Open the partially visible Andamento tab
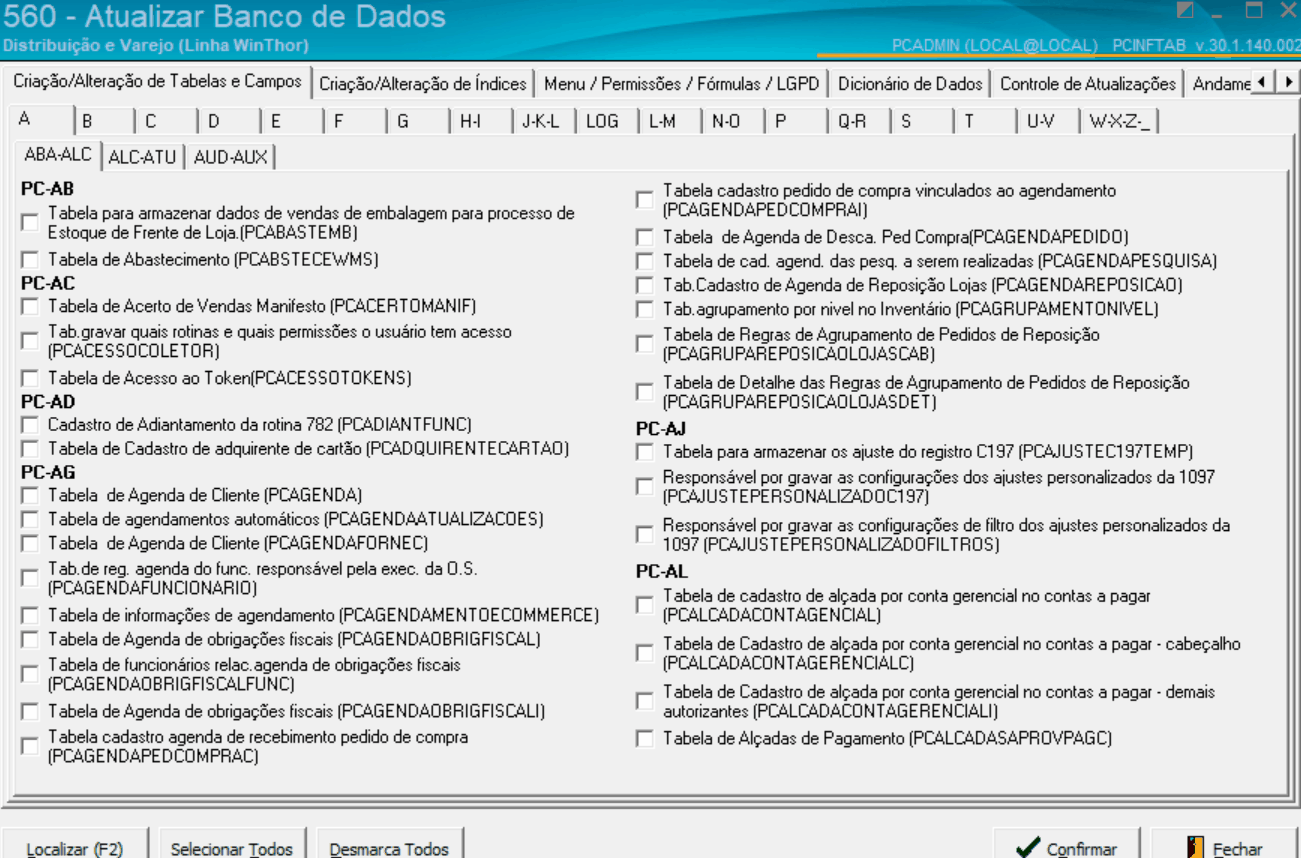 [x=1220, y=84]
